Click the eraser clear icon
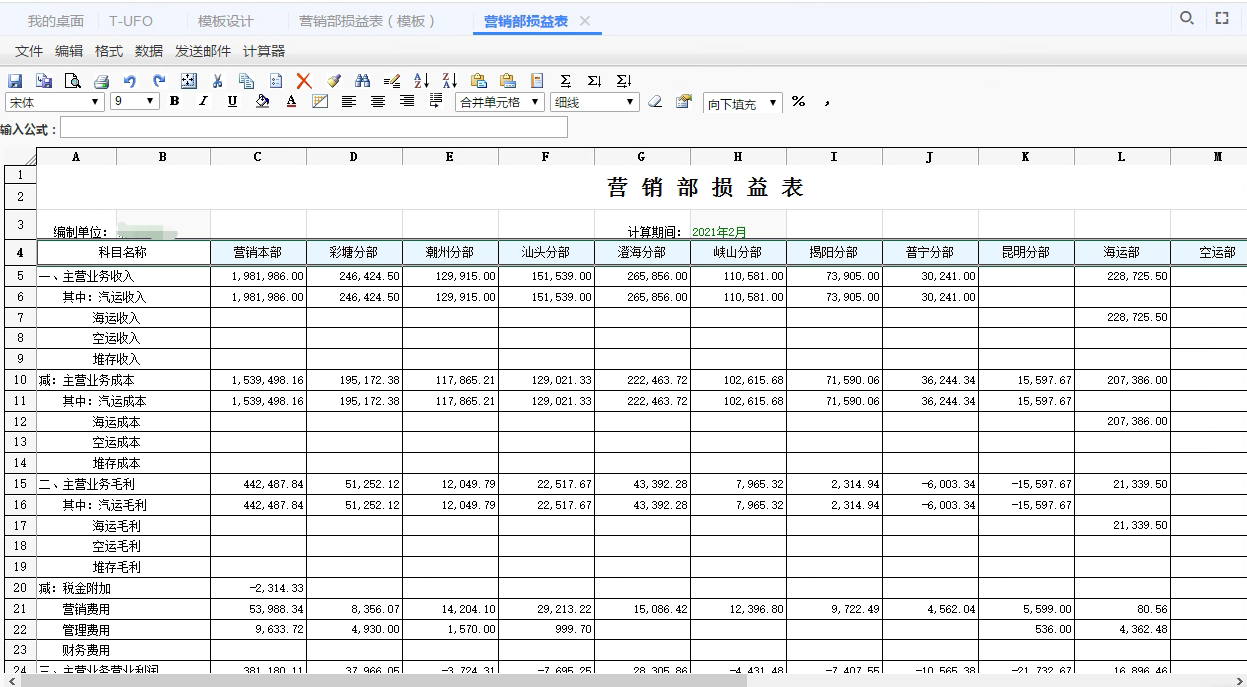Image resolution: width=1247 pixels, height=687 pixels. coord(655,102)
